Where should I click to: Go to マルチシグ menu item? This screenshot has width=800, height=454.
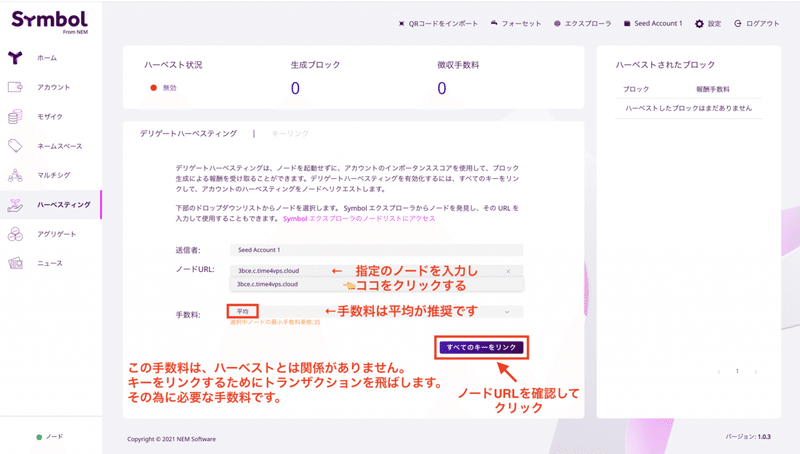(x=54, y=175)
